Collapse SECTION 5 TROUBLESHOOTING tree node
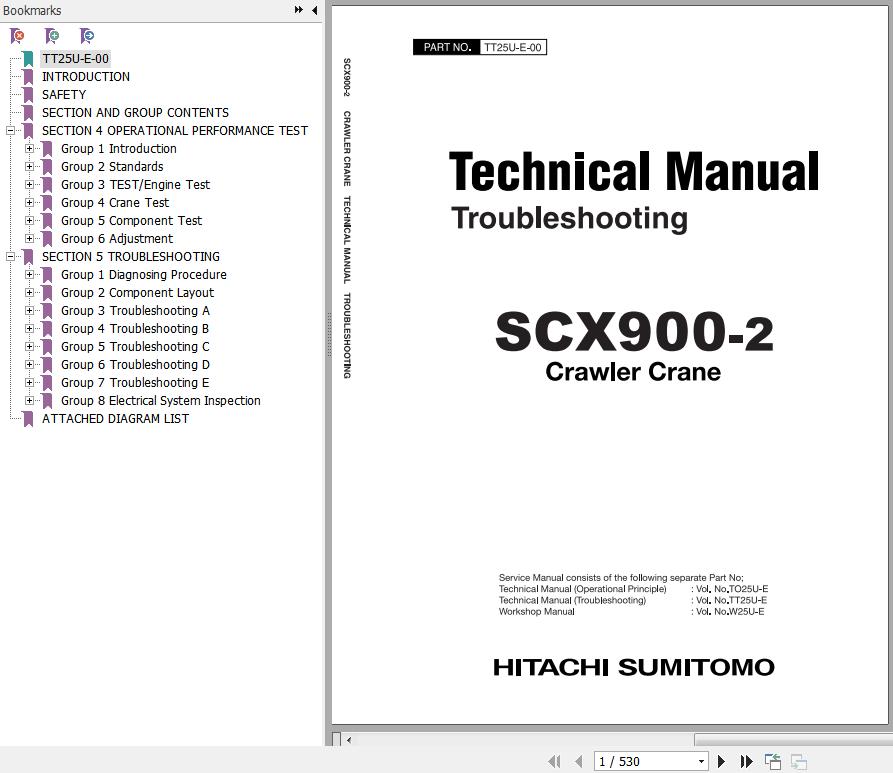 coord(10,256)
